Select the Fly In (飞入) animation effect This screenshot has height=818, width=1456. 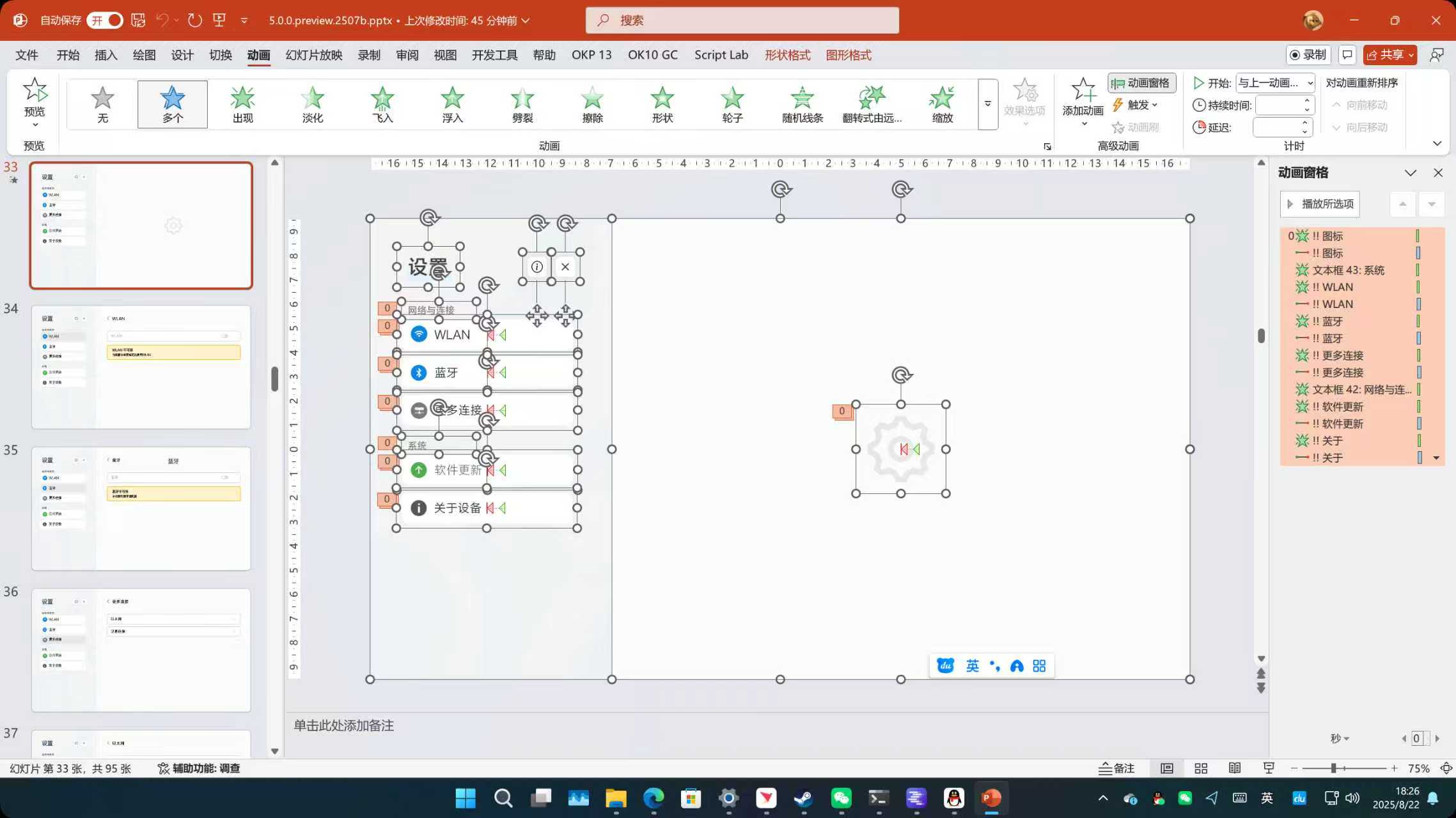click(382, 104)
